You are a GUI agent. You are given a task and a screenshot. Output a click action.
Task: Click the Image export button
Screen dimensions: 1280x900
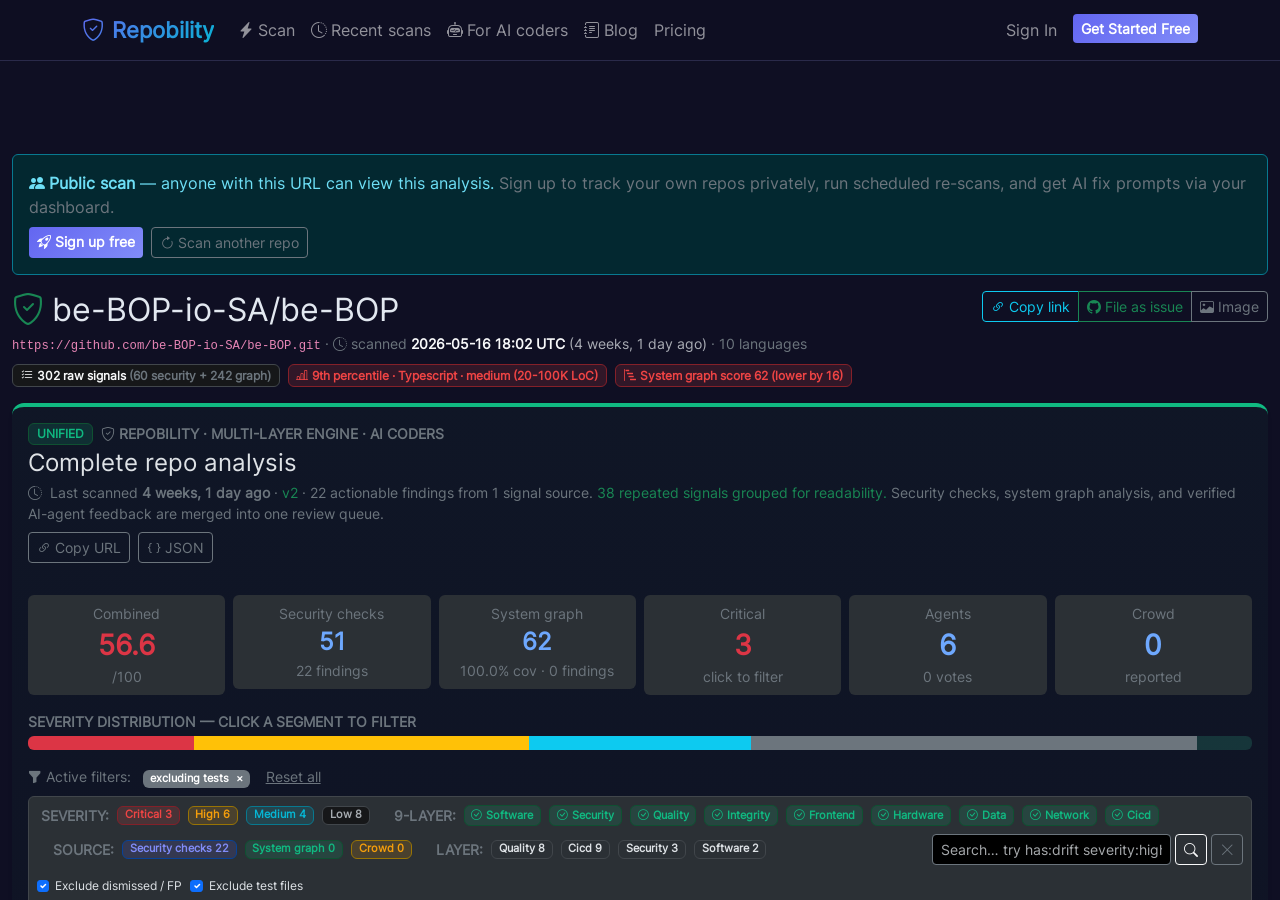coord(1229,307)
